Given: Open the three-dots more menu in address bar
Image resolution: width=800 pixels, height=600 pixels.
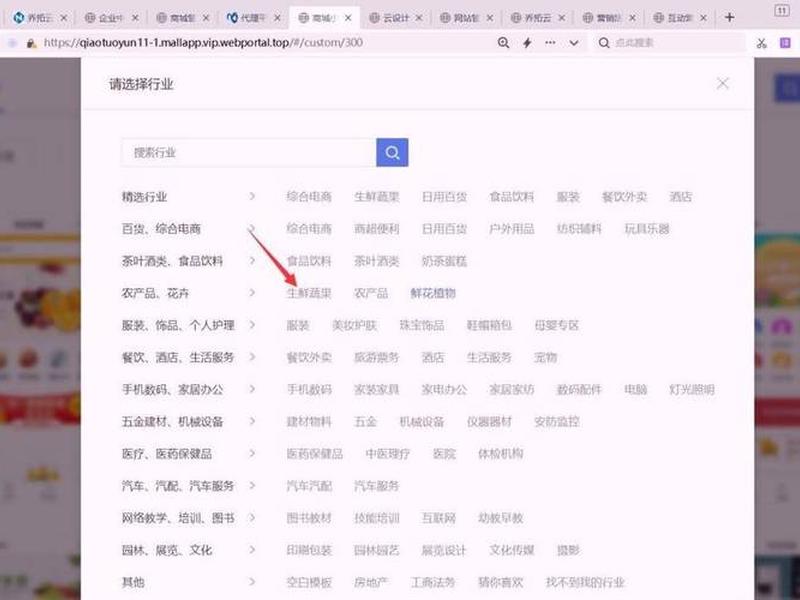Looking at the screenshot, I should (550, 43).
